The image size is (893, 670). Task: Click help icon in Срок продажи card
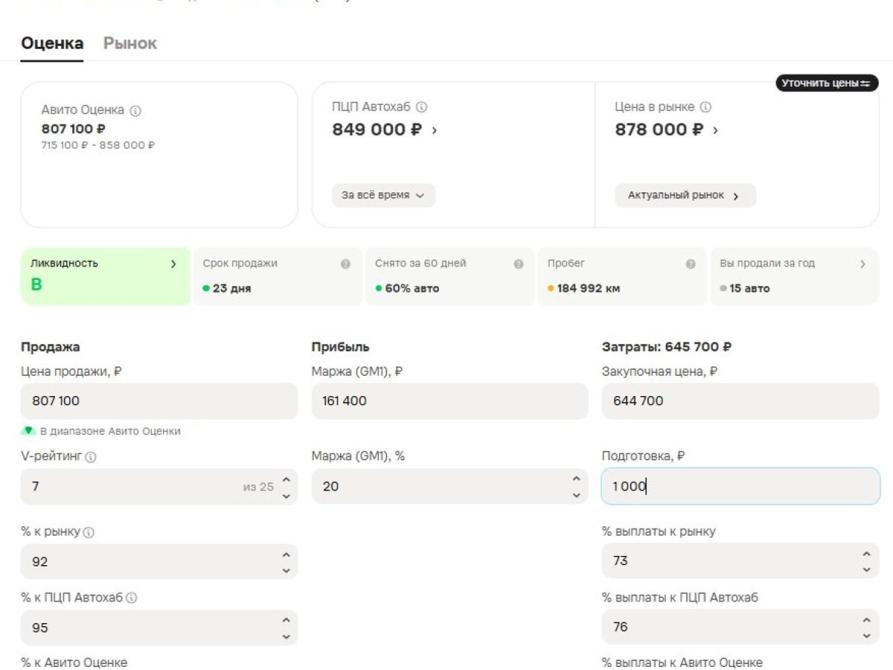coord(346,264)
